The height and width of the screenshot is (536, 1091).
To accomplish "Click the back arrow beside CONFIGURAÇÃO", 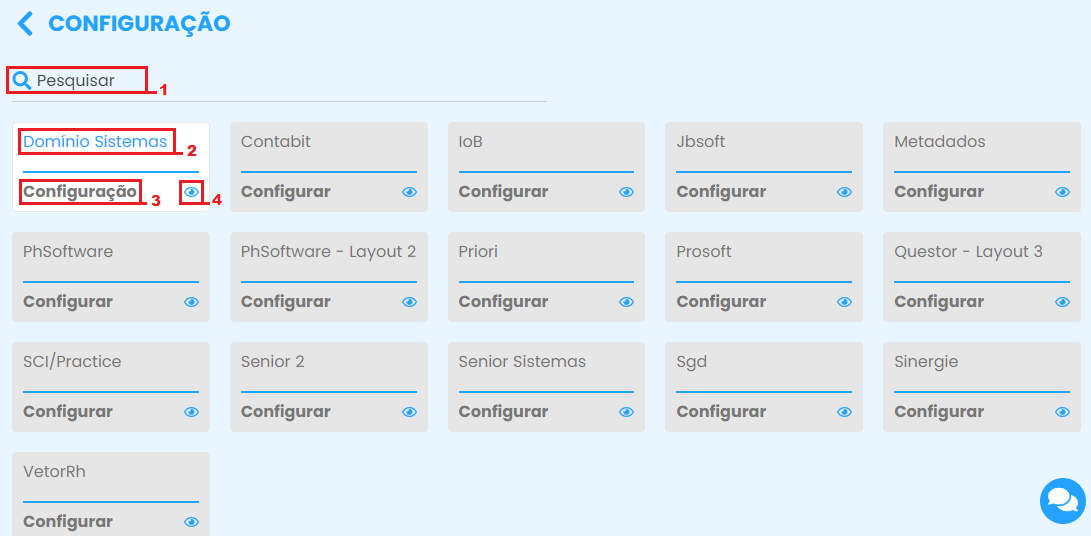I will coord(25,24).
